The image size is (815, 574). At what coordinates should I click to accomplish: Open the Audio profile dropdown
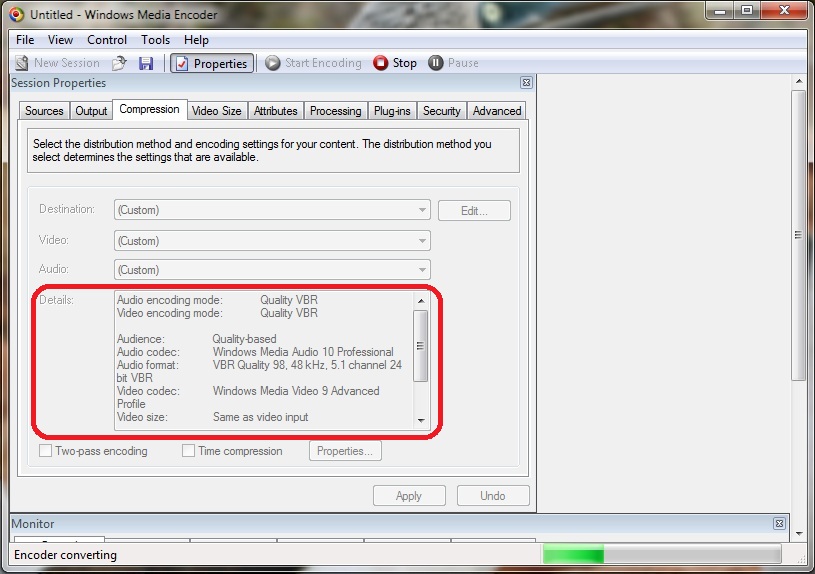[272, 270]
